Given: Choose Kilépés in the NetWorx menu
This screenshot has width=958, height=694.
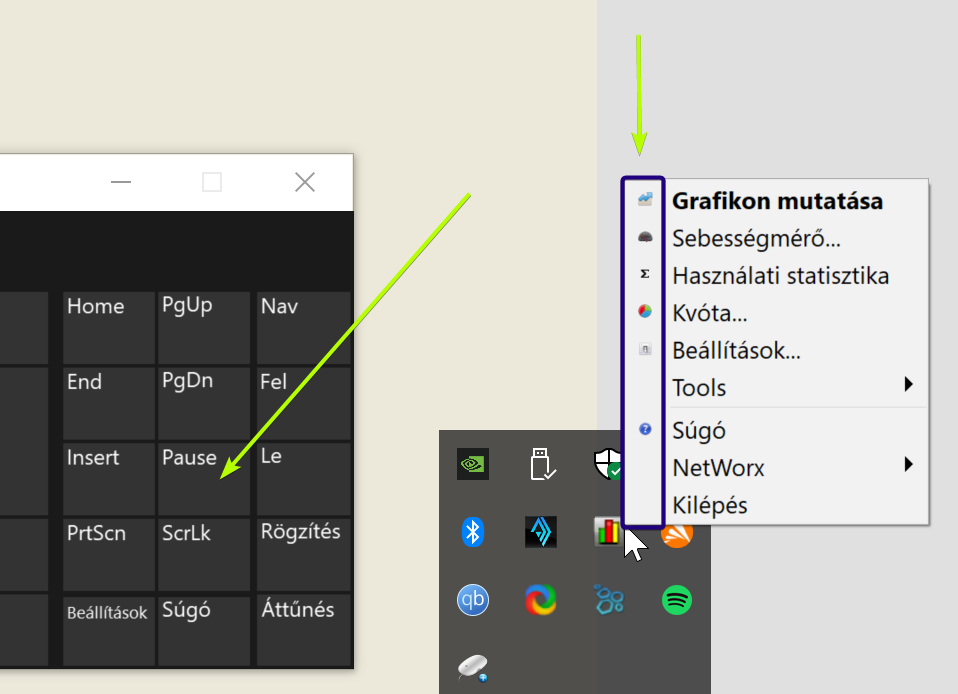Looking at the screenshot, I should click(x=710, y=505).
